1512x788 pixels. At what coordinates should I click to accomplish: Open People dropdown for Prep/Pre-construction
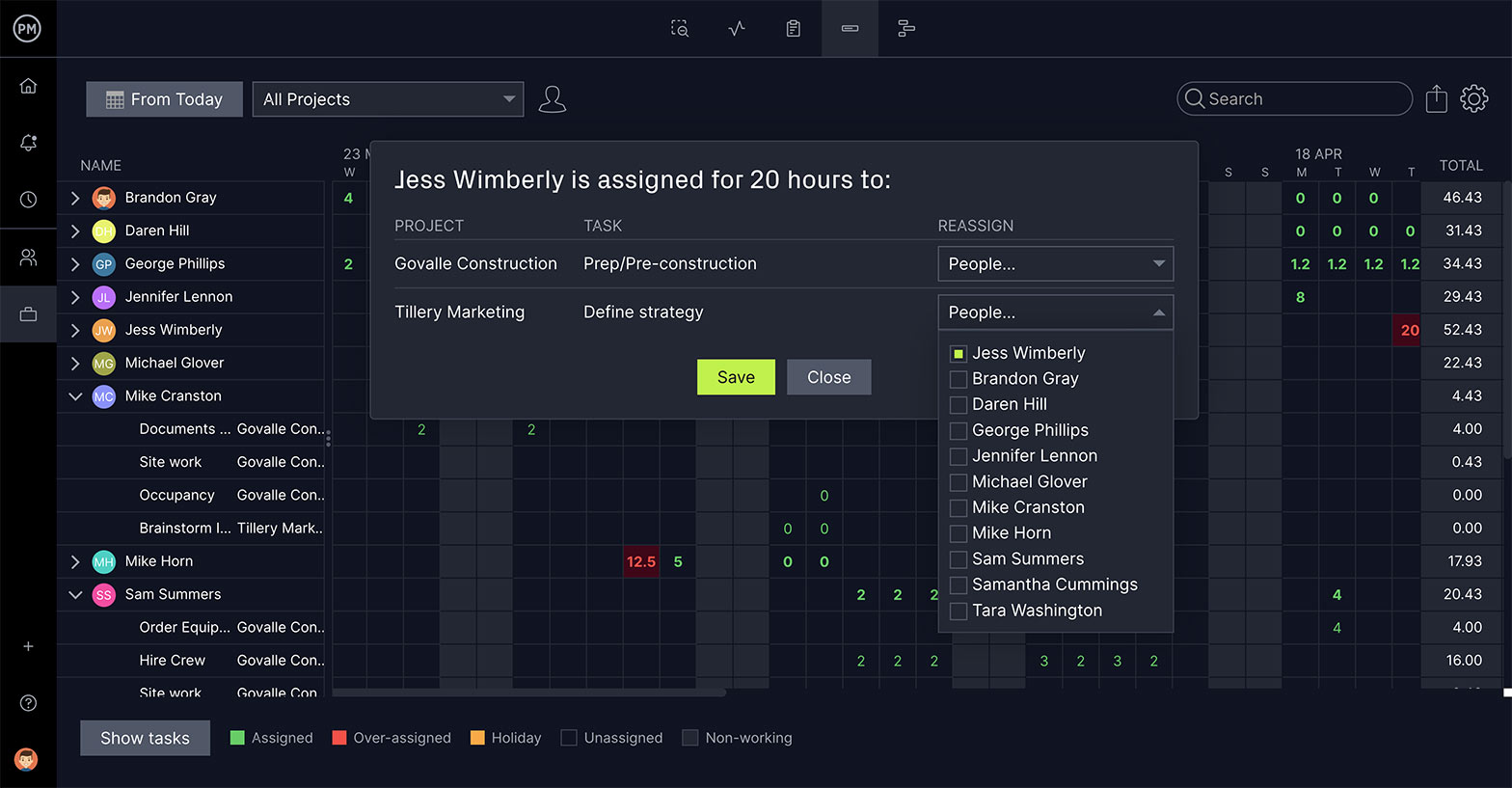(1055, 264)
